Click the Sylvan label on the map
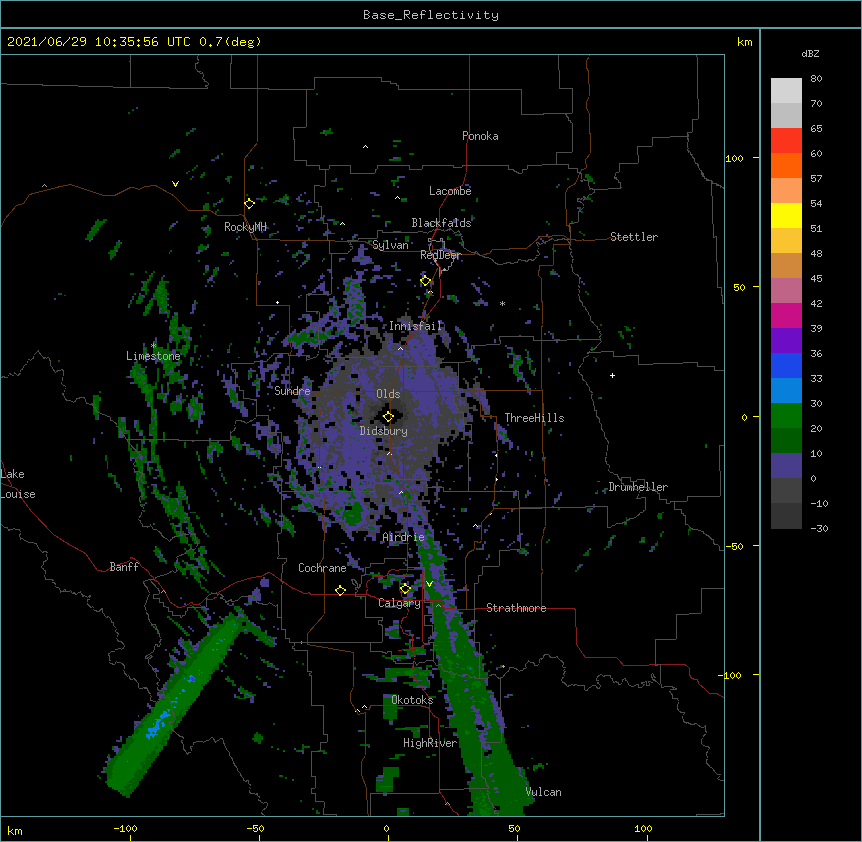 point(390,245)
